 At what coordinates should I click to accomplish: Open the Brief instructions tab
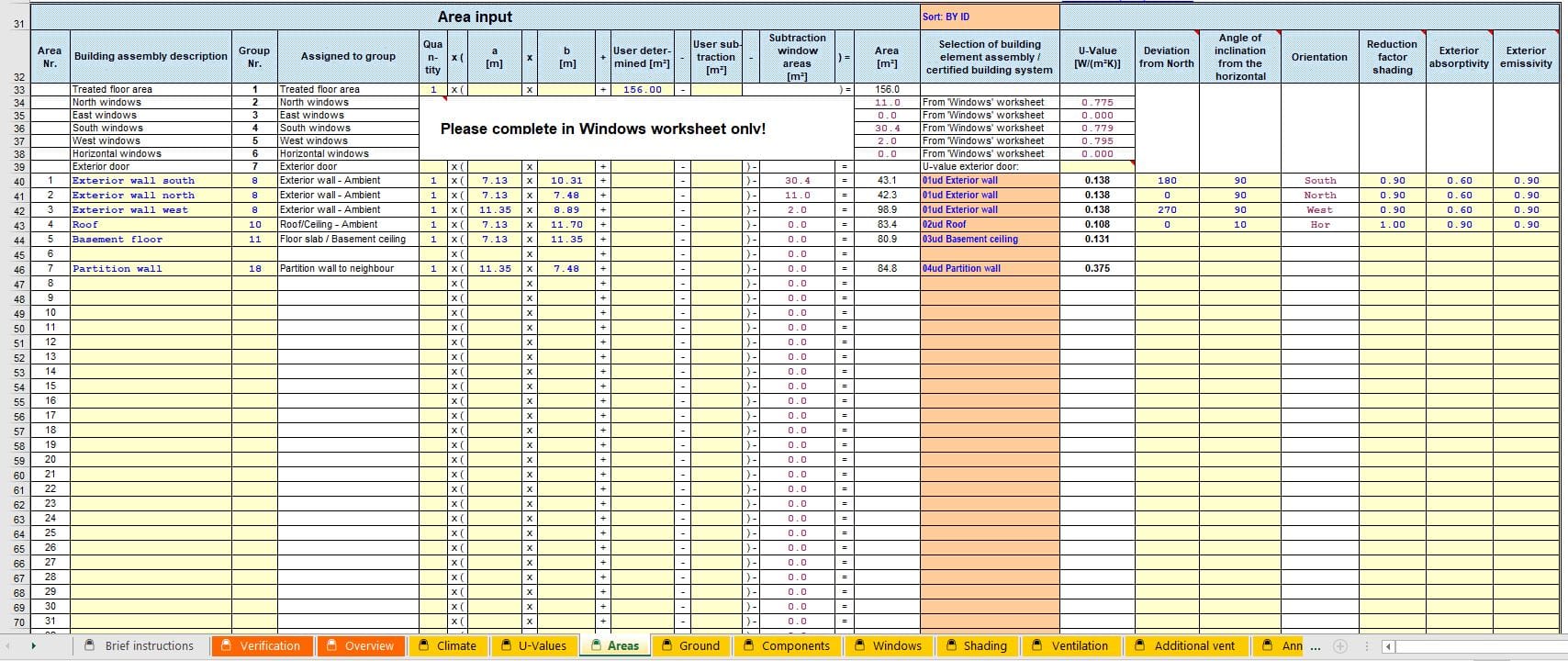pyautogui.click(x=140, y=646)
